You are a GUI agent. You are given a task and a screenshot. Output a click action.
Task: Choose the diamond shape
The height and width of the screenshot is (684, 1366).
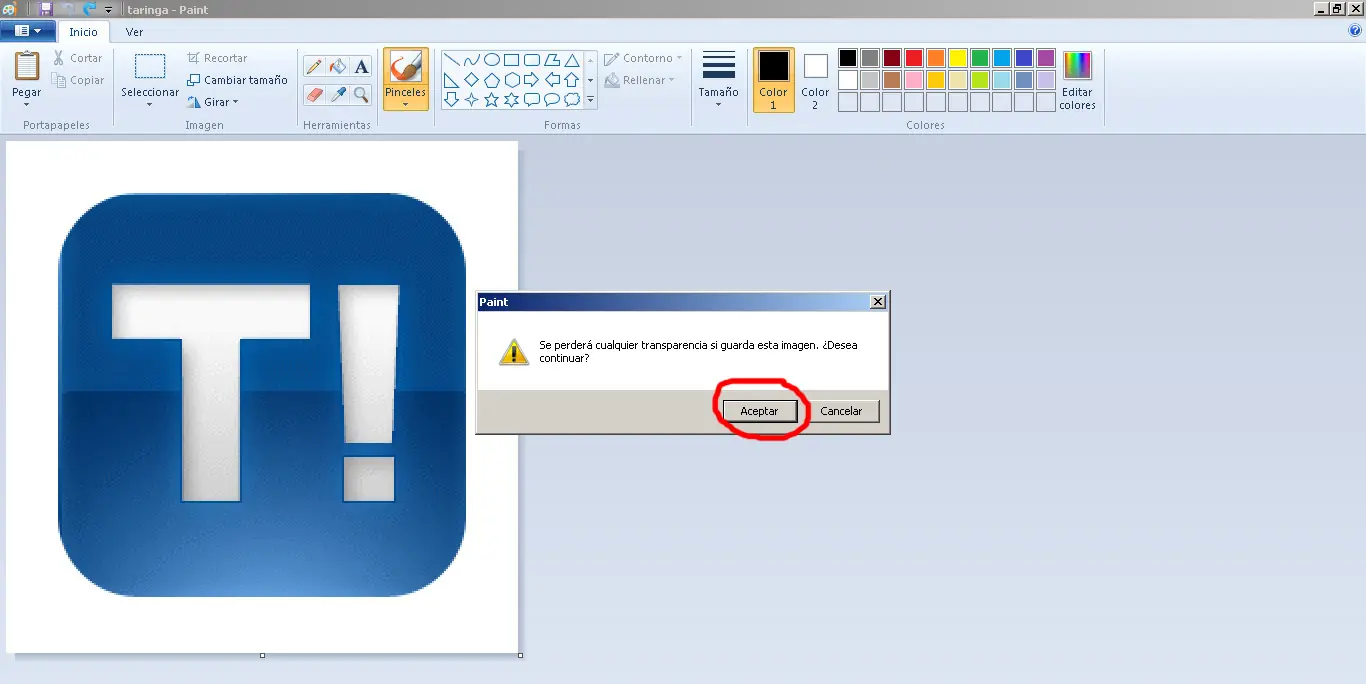(471, 80)
